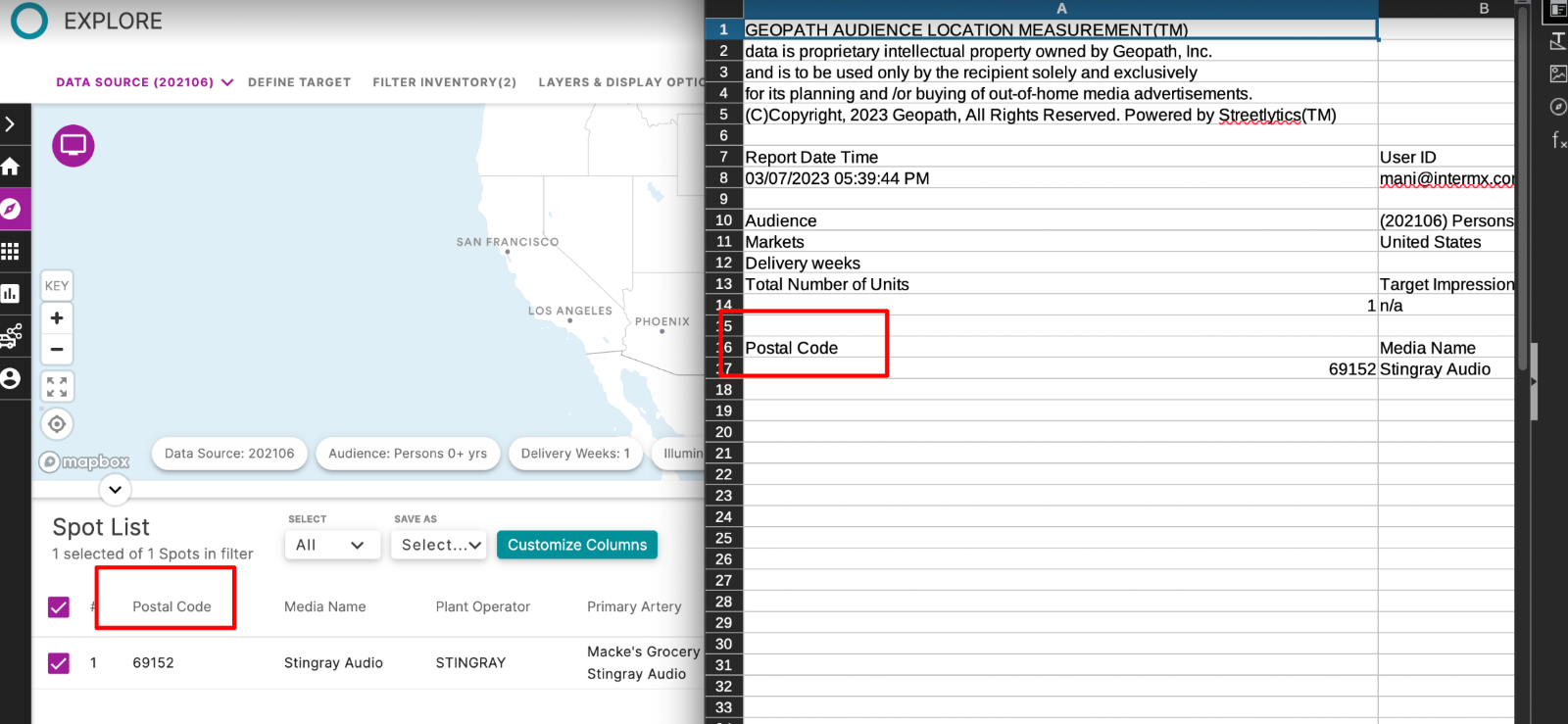
Task: Open the bar chart reports icon
Action: point(11,293)
